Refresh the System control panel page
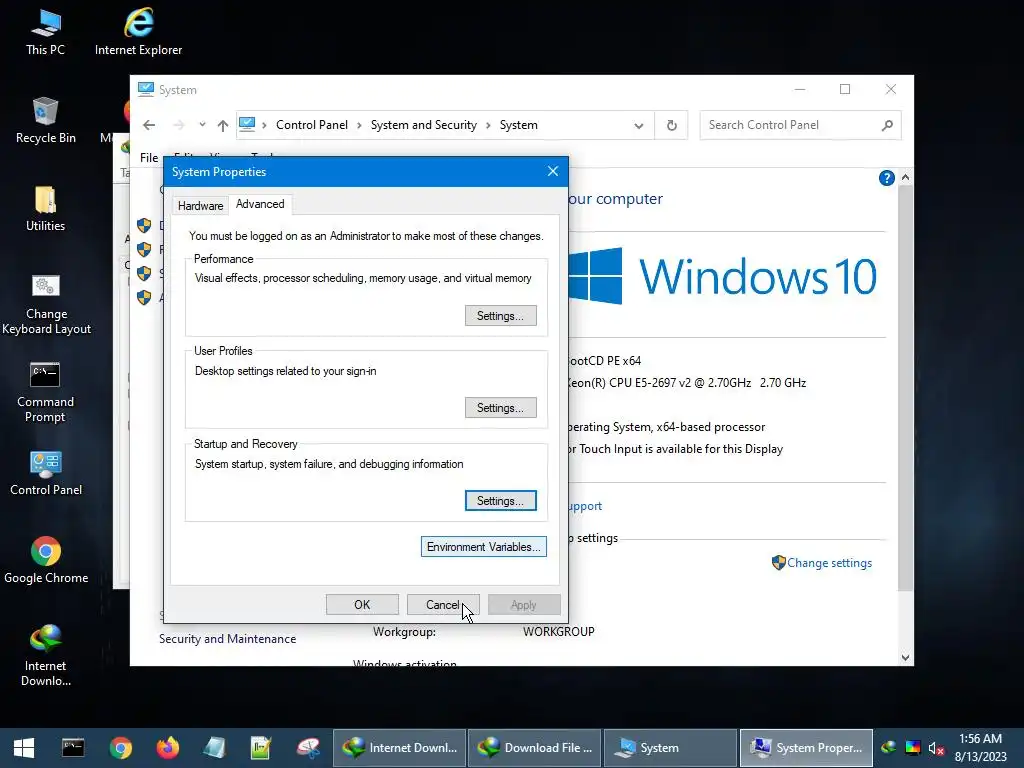Screen dimensions: 1024x768 tap(671, 125)
